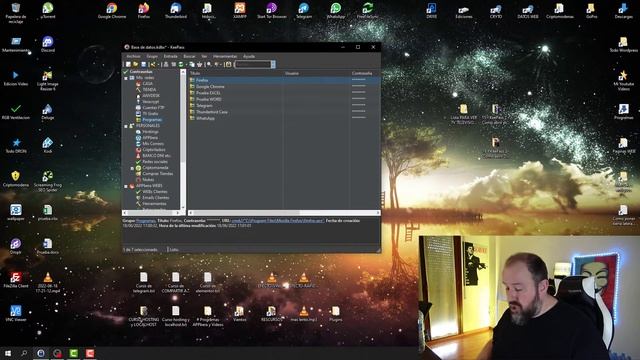This screenshot has height=360, width=640.
Task: Expand the Criptomoneda group
Action: pos(132,168)
